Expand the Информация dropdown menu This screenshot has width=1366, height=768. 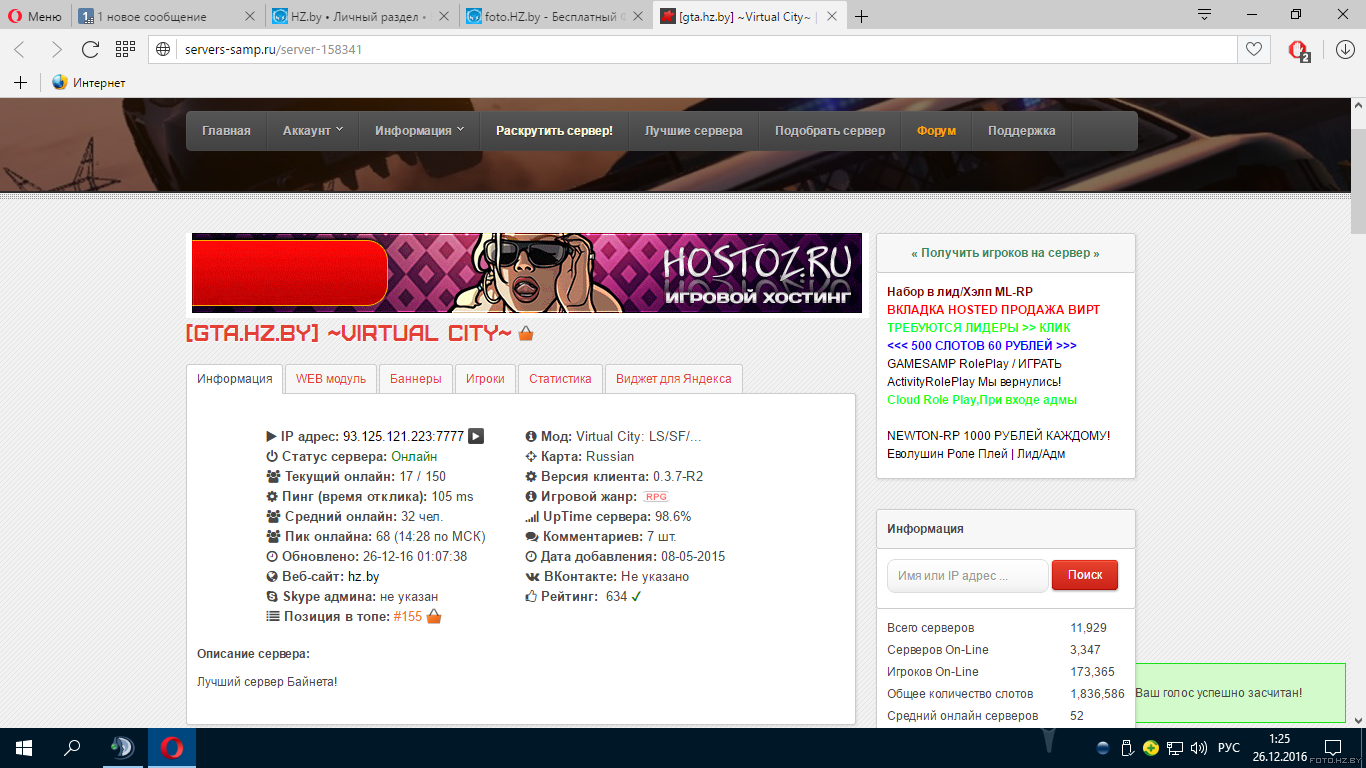point(419,131)
